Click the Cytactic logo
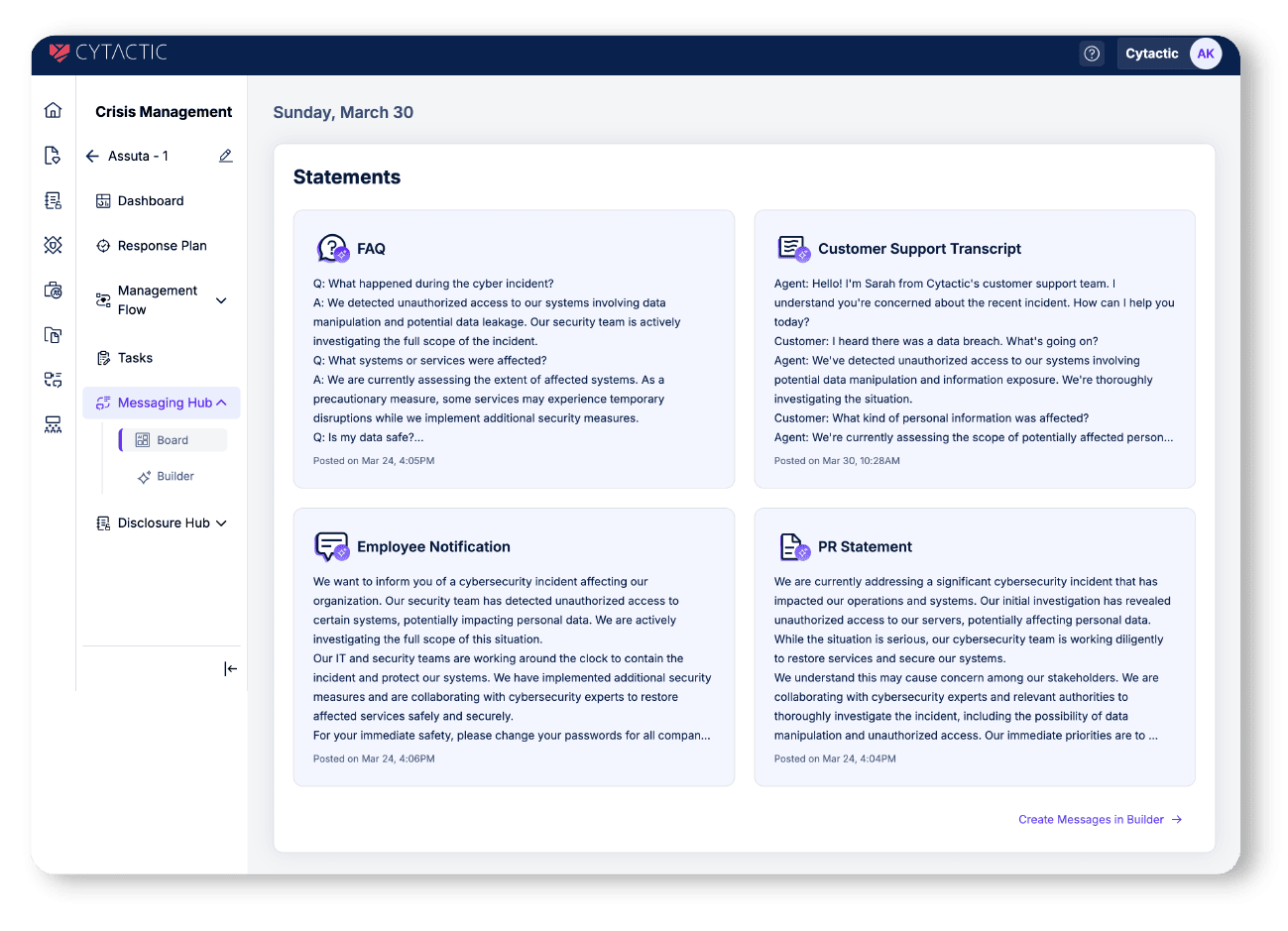The width and height of the screenshot is (1288, 931). [108, 53]
